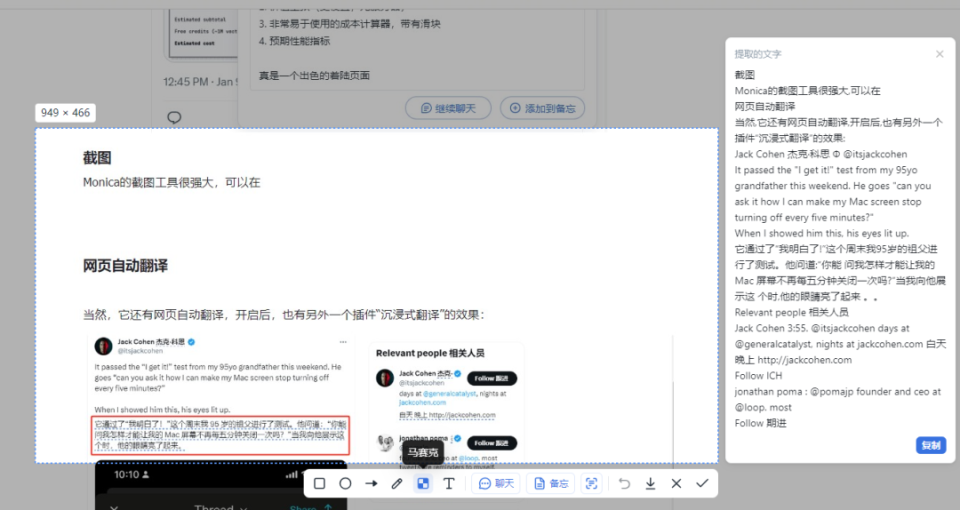
Task: Confirm the screenshot with the checkmark
Action: 702,484
